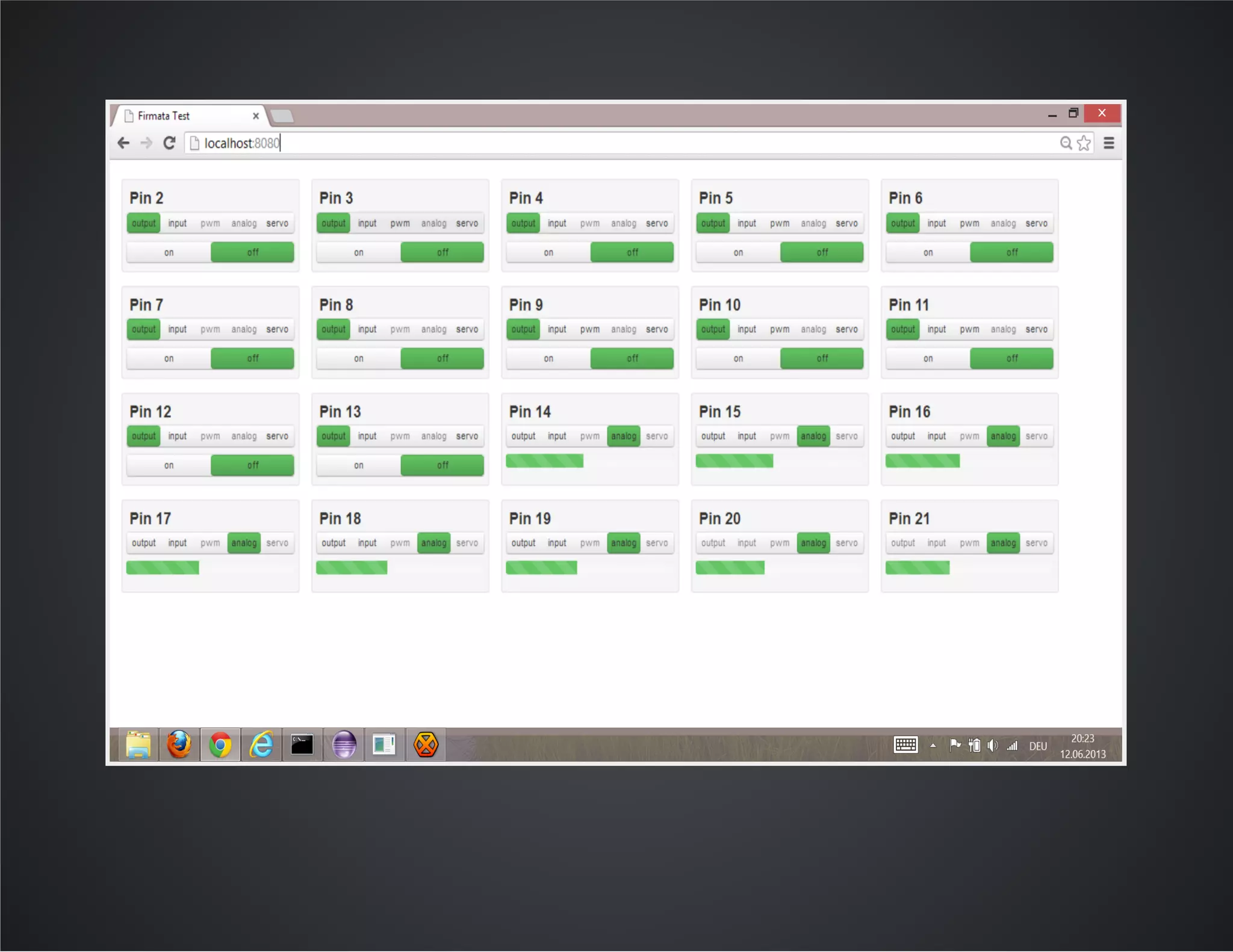1233x952 pixels.
Task: Open Firefox from the taskbar
Action: pos(179,745)
